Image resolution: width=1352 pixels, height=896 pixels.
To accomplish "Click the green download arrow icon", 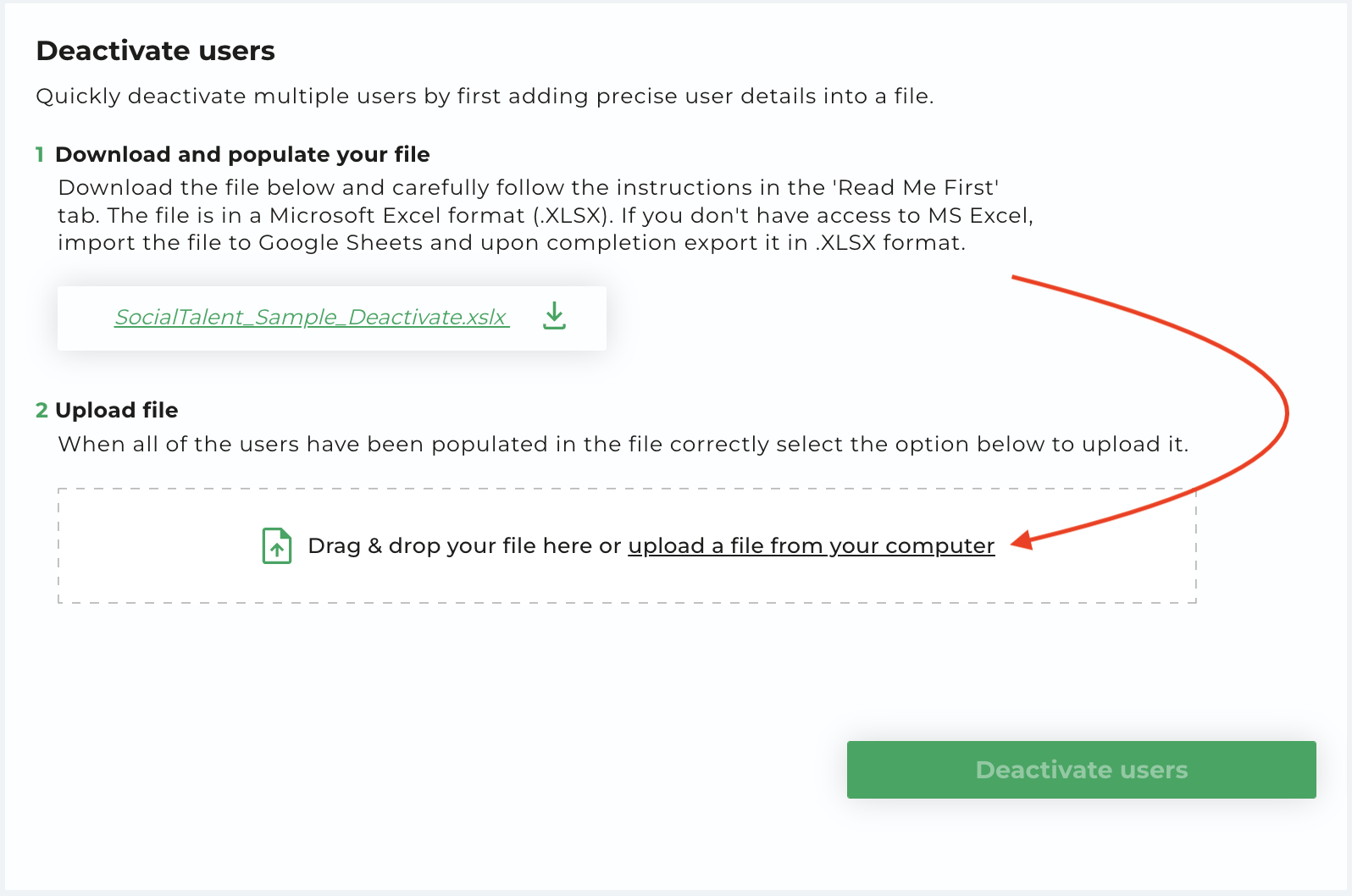I will point(554,316).
